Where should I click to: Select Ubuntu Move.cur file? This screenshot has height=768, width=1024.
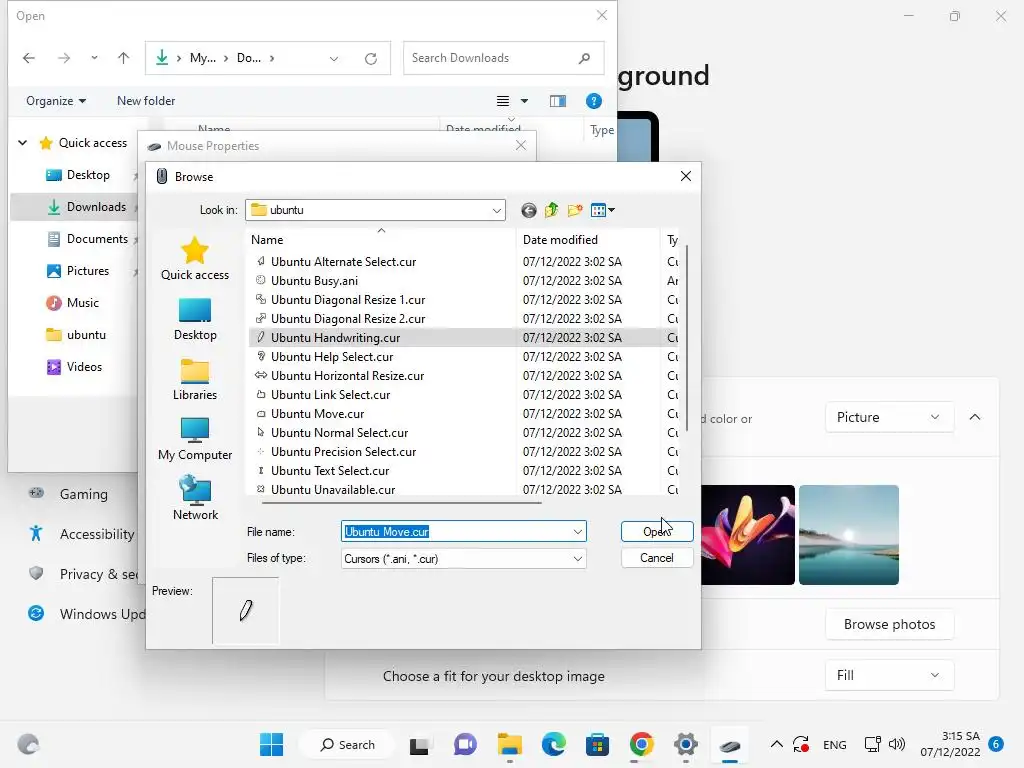(x=317, y=413)
